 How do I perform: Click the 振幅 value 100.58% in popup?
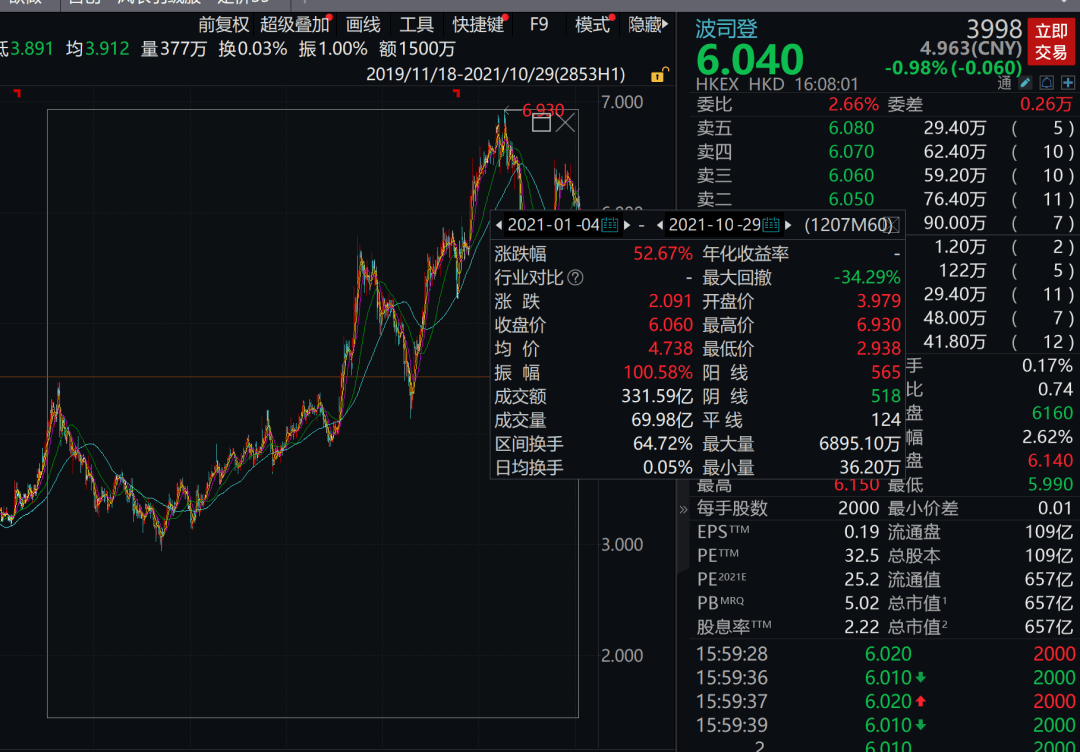658,373
